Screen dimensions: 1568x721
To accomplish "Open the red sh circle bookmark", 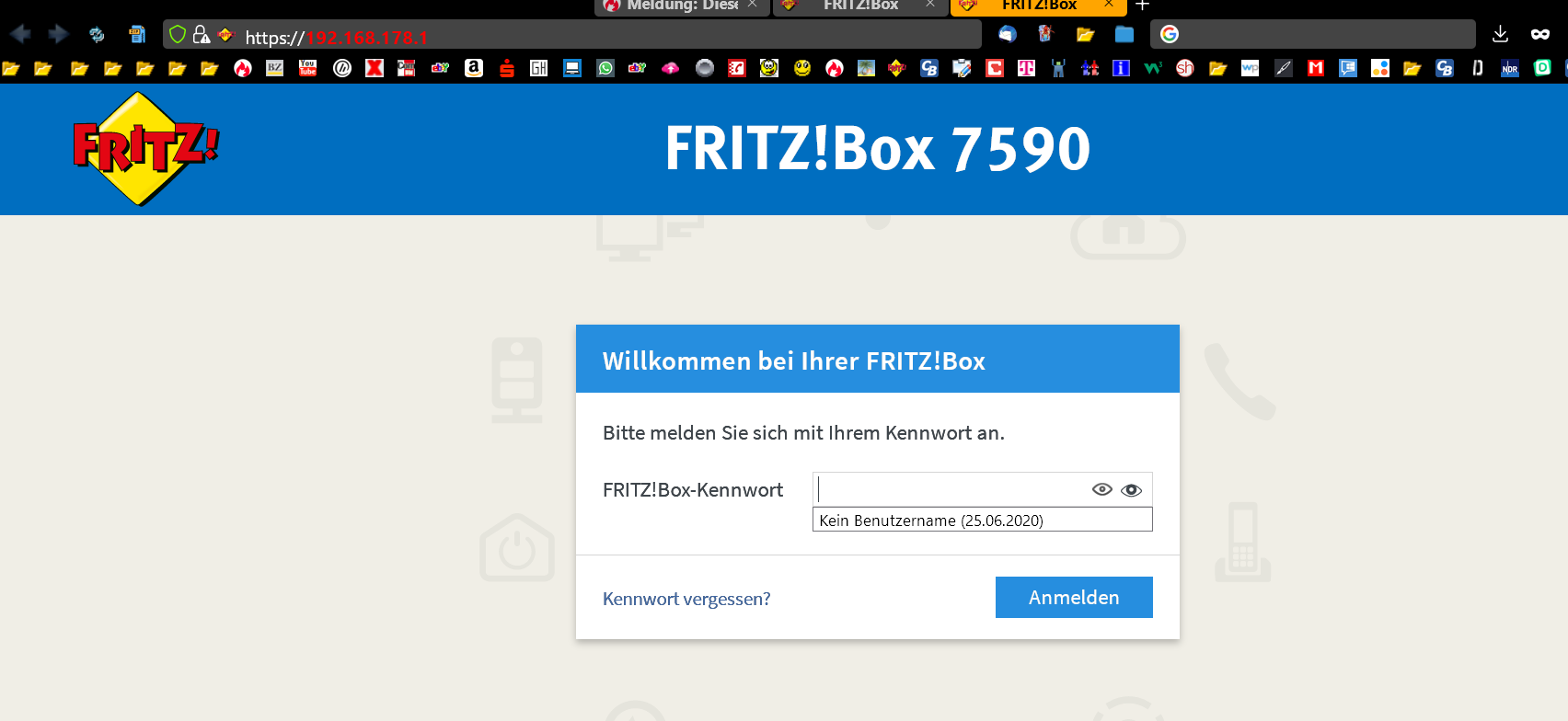I will pyautogui.click(x=1185, y=68).
